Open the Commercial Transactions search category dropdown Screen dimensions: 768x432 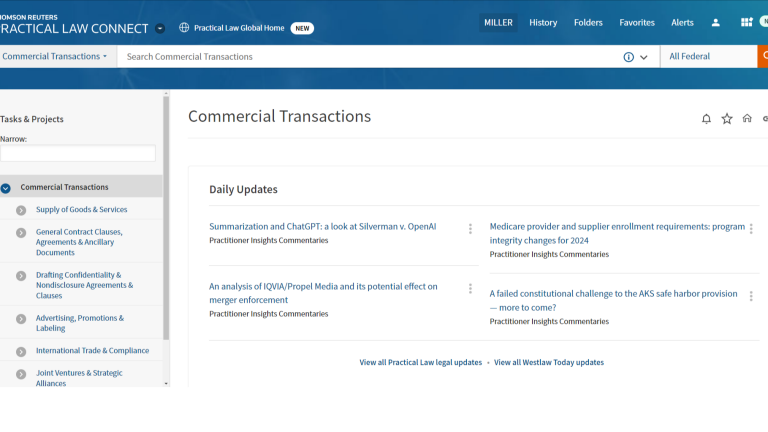click(55, 57)
